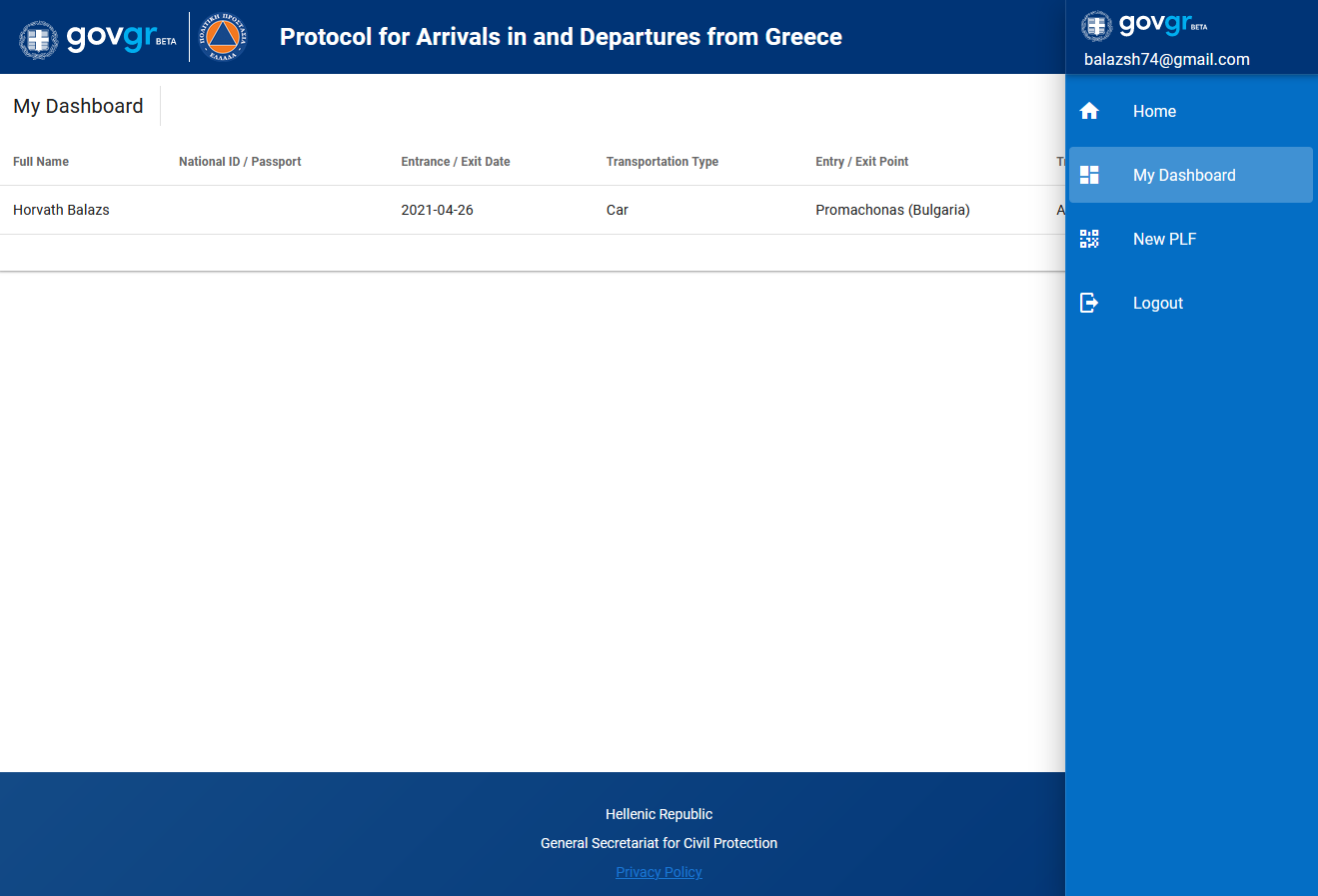The image size is (1318, 896).
Task: Click the Full Name column header
Action: pyautogui.click(x=41, y=162)
